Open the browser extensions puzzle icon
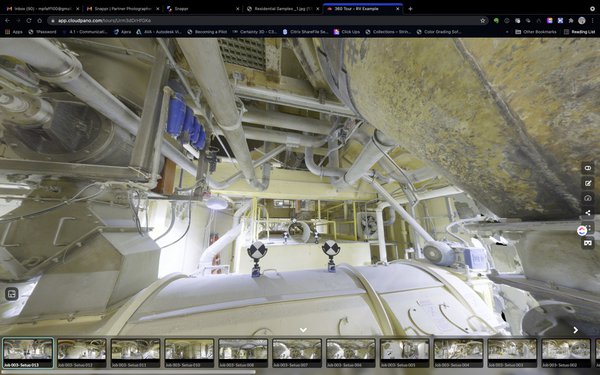Viewport: 600px width, 375px height. pos(571,21)
